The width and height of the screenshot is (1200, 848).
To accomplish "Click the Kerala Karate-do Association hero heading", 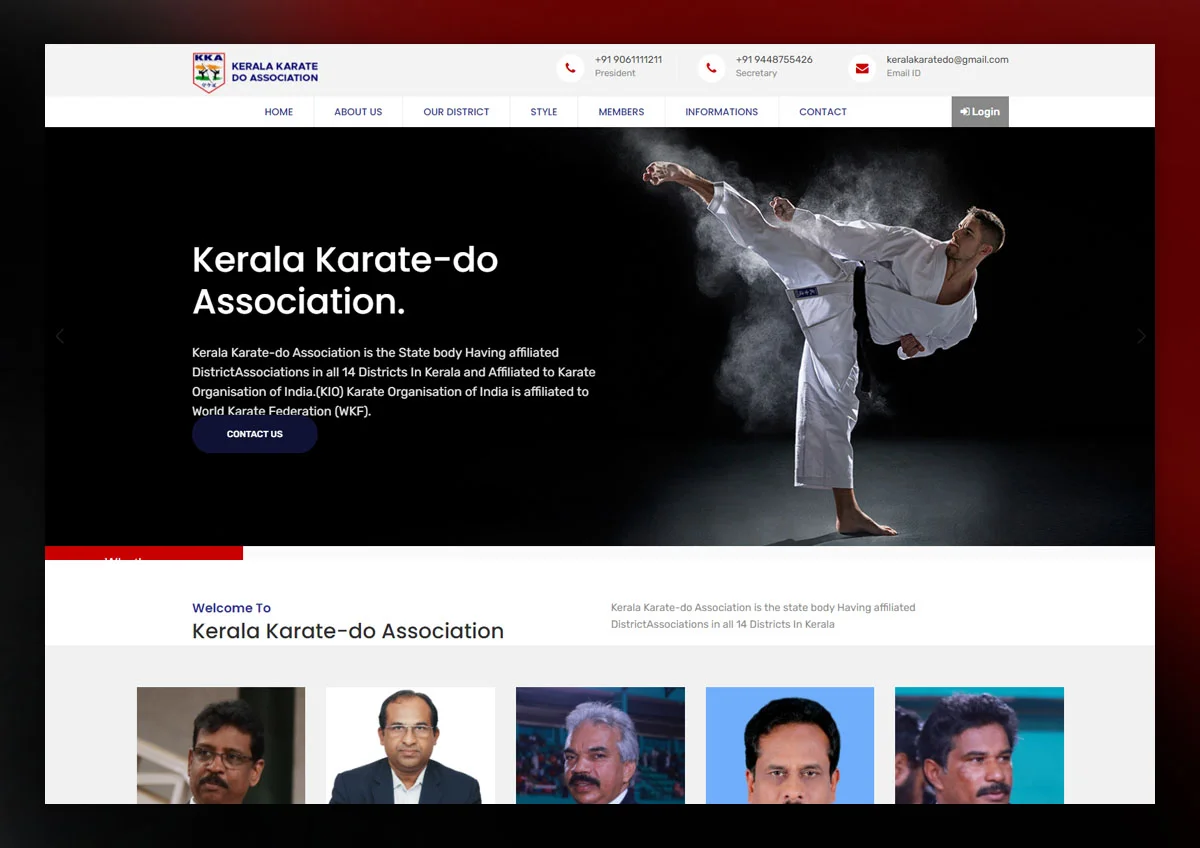I will (345, 280).
